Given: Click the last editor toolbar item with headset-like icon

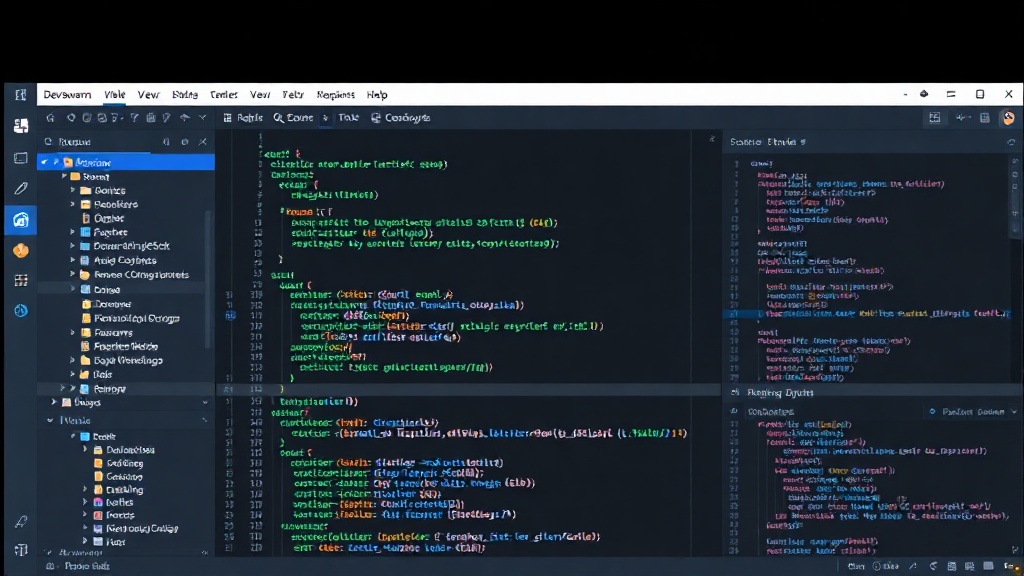Looking at the screenshot, I should click(x=400, y=118).
